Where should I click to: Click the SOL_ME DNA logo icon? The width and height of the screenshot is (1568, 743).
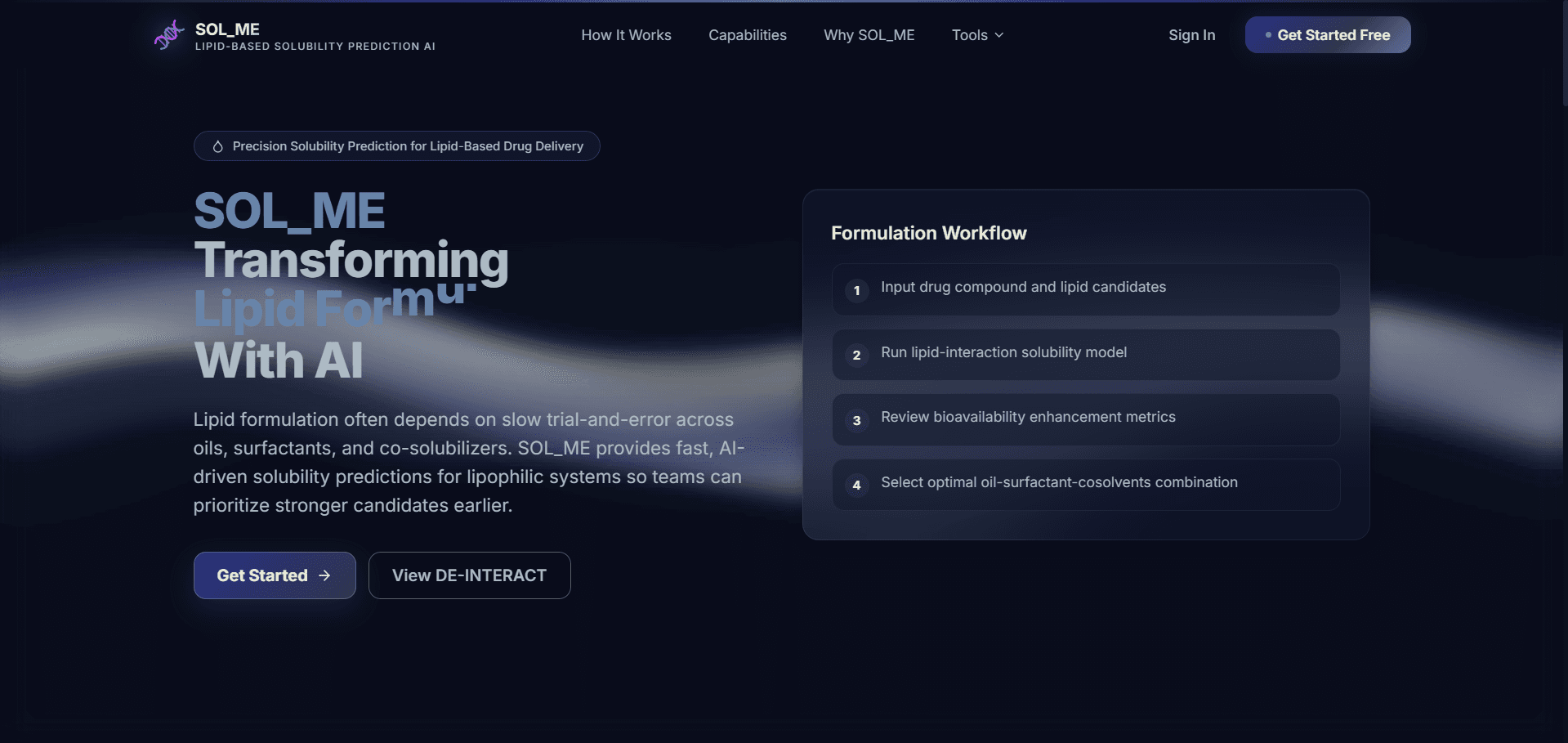coord(168,34)
